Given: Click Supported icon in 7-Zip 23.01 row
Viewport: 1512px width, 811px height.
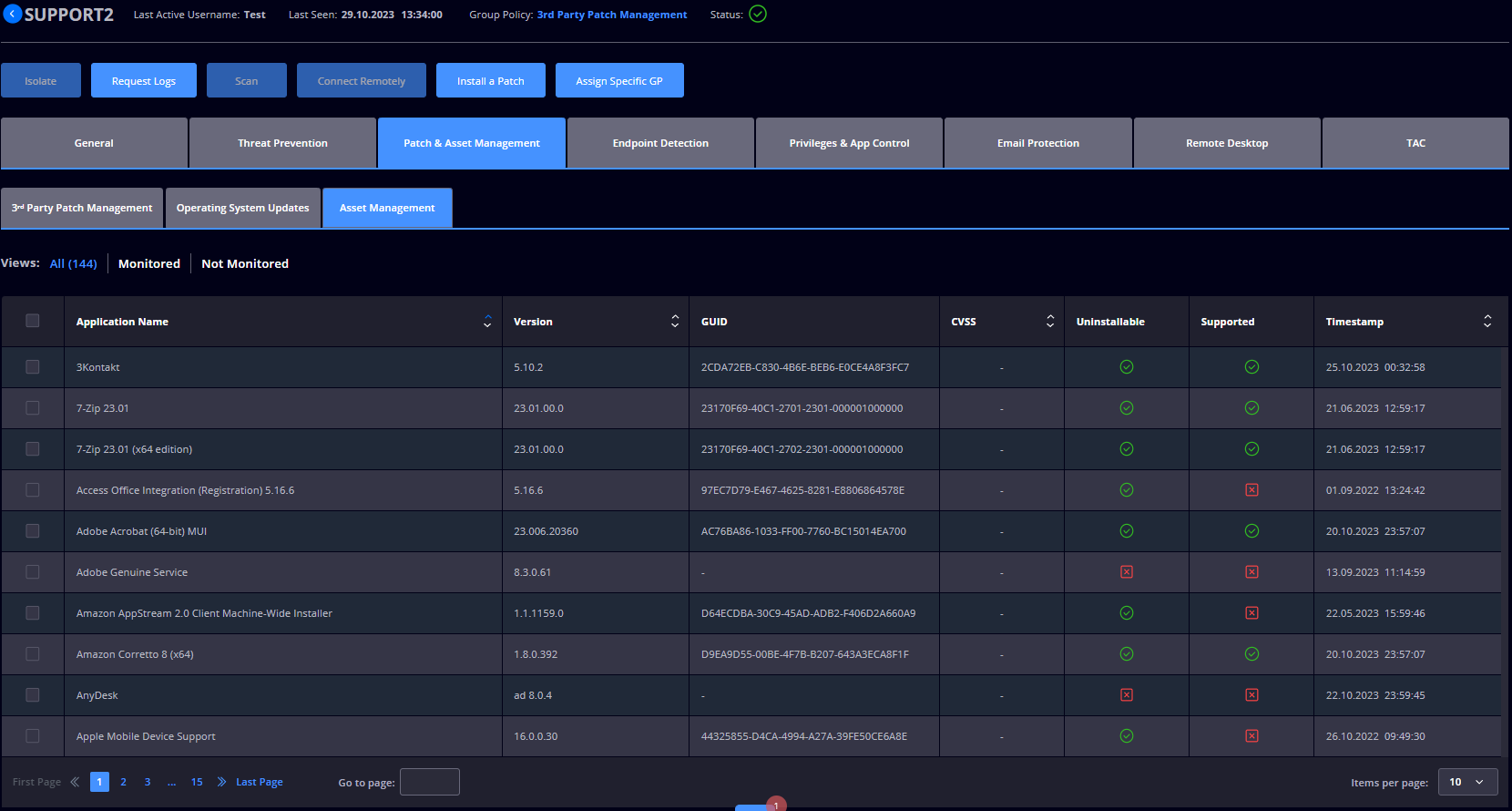Looking at the screenshot, I should click(x=1251, y=408).
